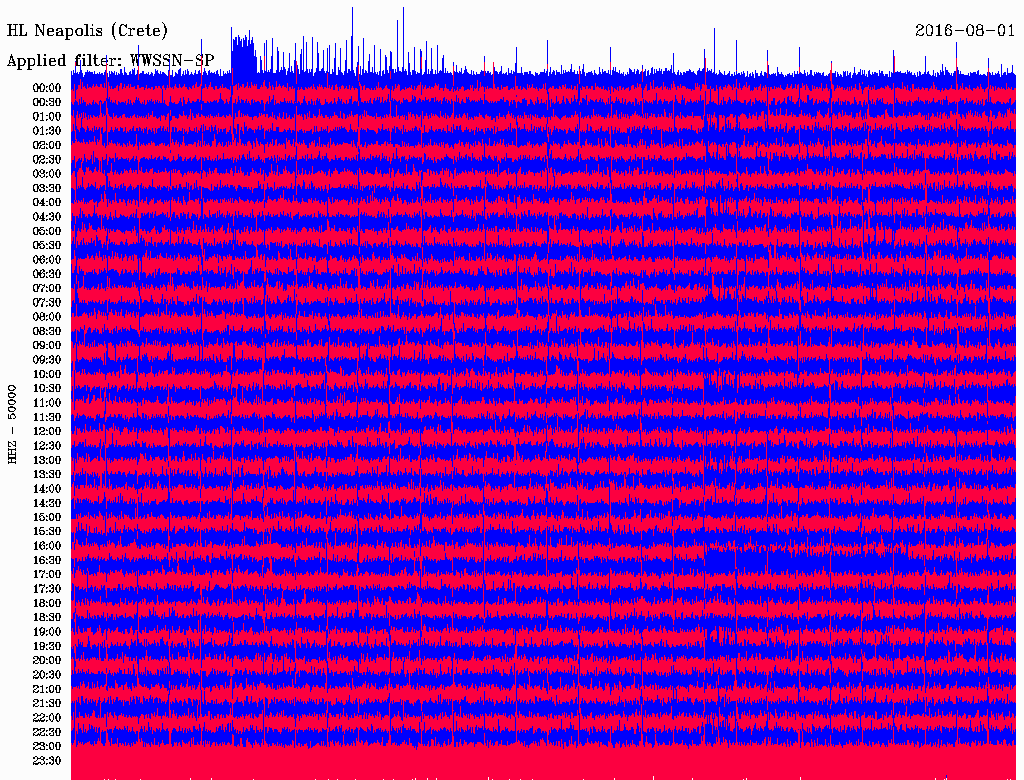Select the 12:00 time row label
The height and width of the screenshot is (780, 1024).
(47, 432)
